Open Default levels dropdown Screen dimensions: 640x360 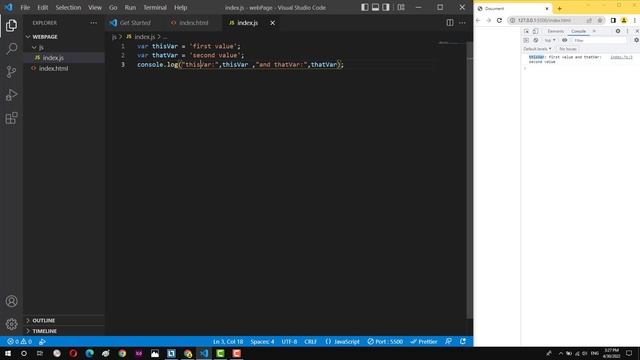tap(537, 49)
